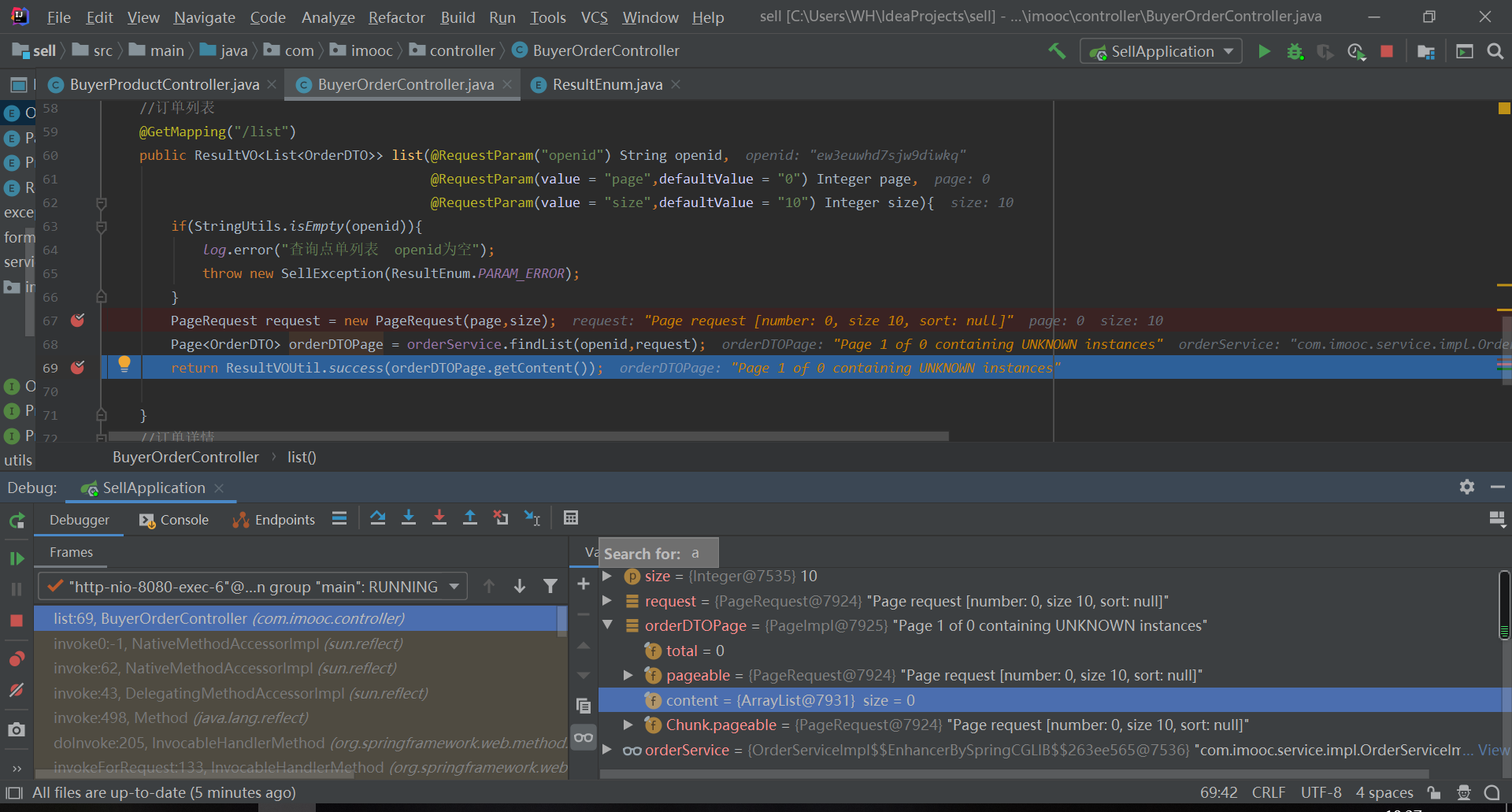1512x812 pixels.
Task: Click editor horizontal scrollbar
Action: pos(528,436)
